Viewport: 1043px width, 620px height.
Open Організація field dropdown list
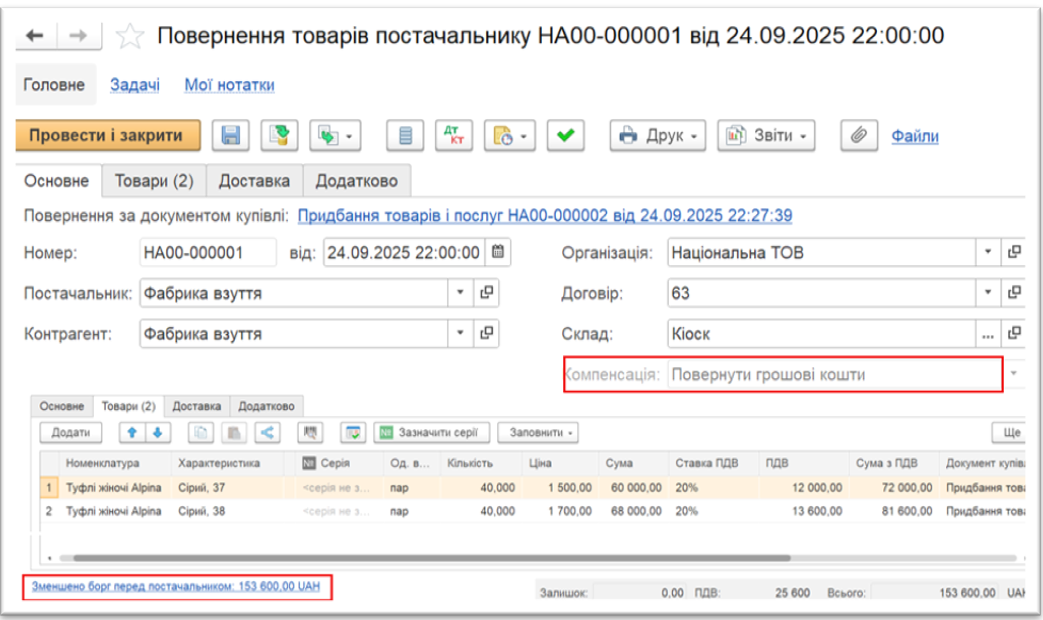click(x=988, y=252)
